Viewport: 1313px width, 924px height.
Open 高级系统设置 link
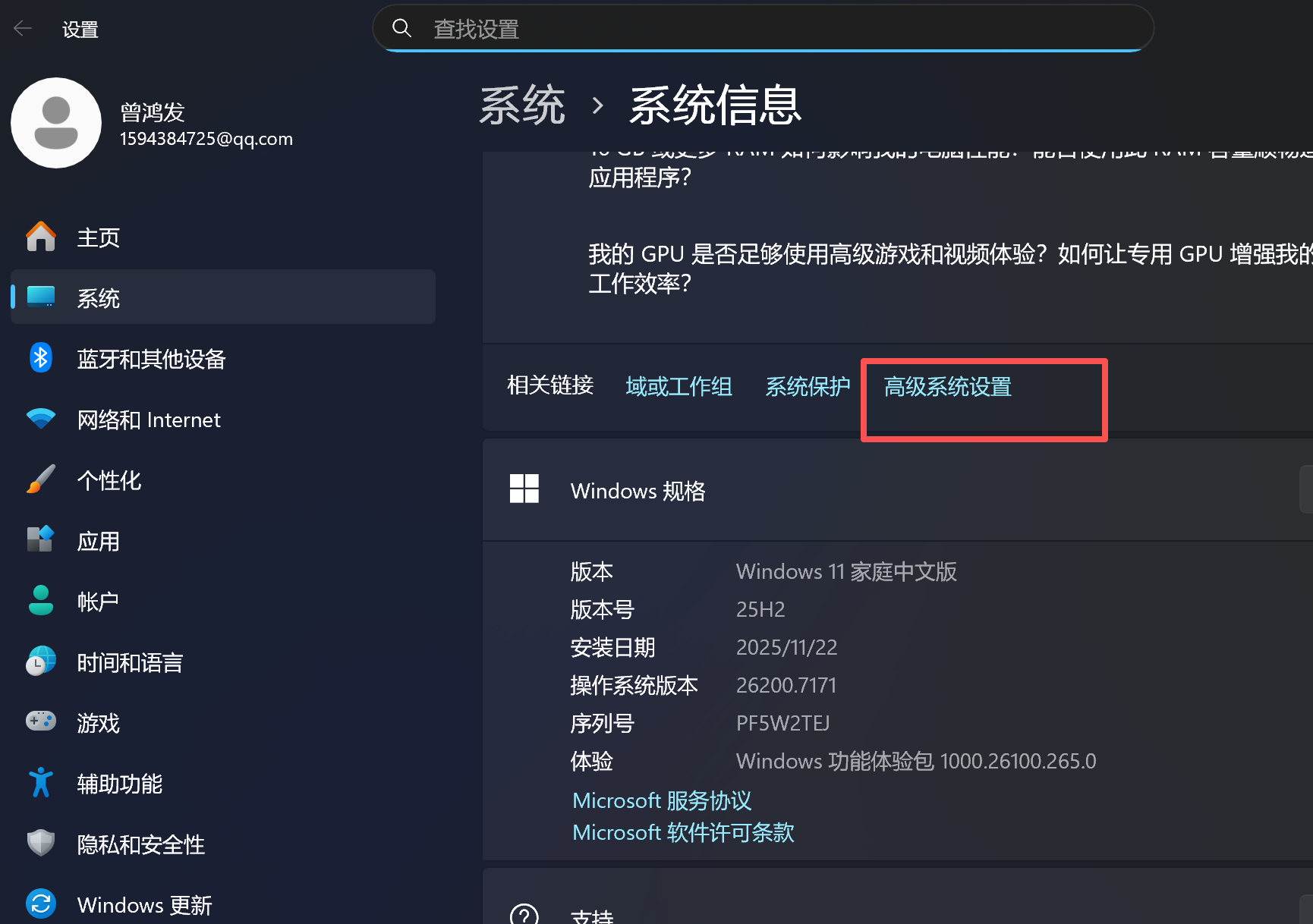[948, 387]
